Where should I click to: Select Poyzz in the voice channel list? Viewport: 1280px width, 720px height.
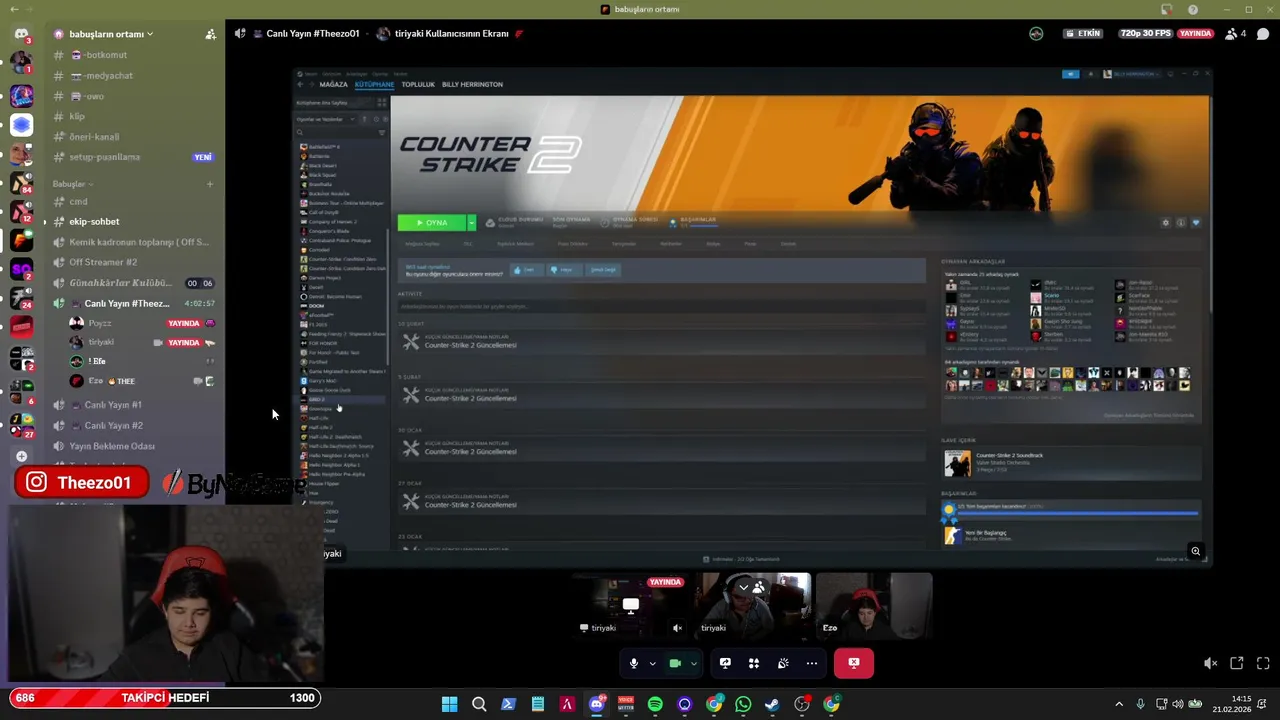point(140,323)
